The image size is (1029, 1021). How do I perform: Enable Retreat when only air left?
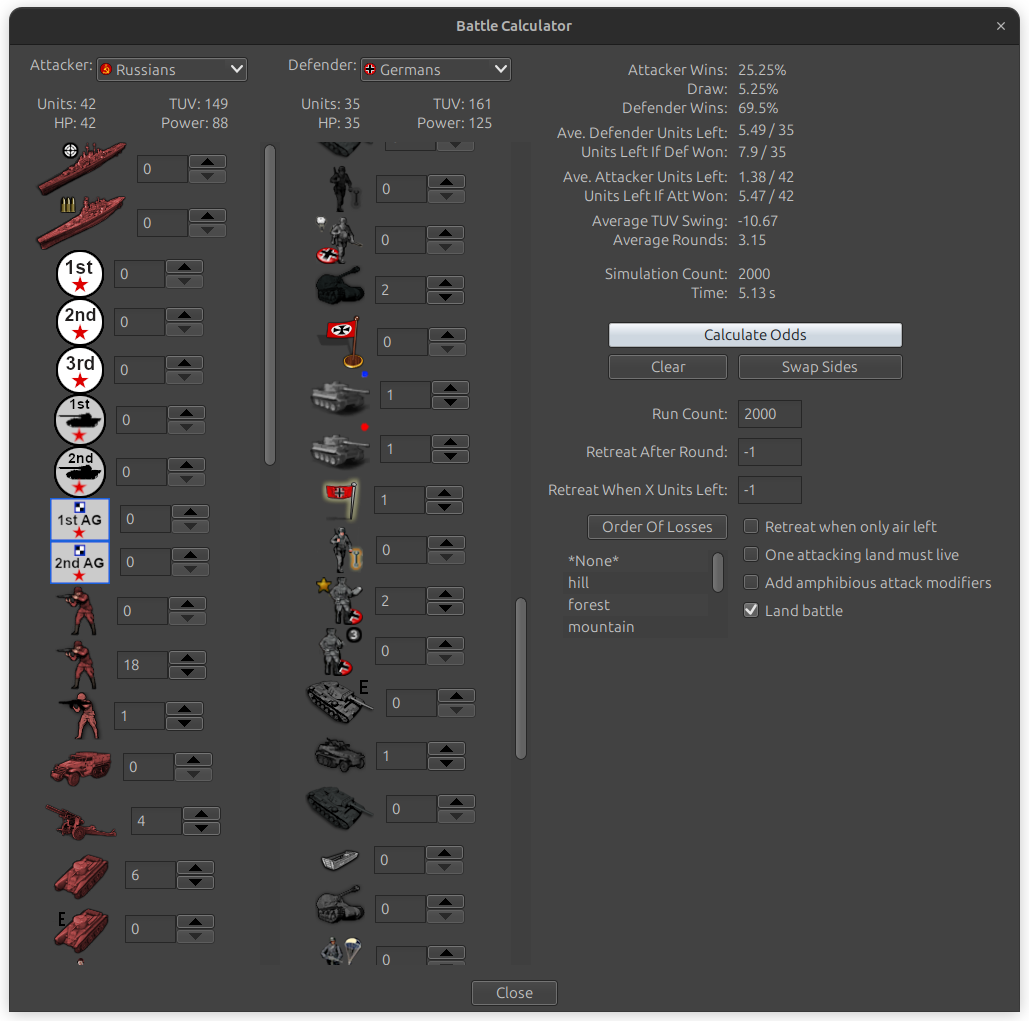751,526
